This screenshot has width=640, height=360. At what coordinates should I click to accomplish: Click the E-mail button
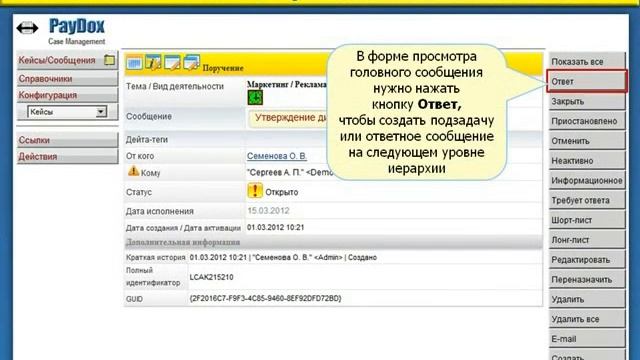(x=587, y=339)
